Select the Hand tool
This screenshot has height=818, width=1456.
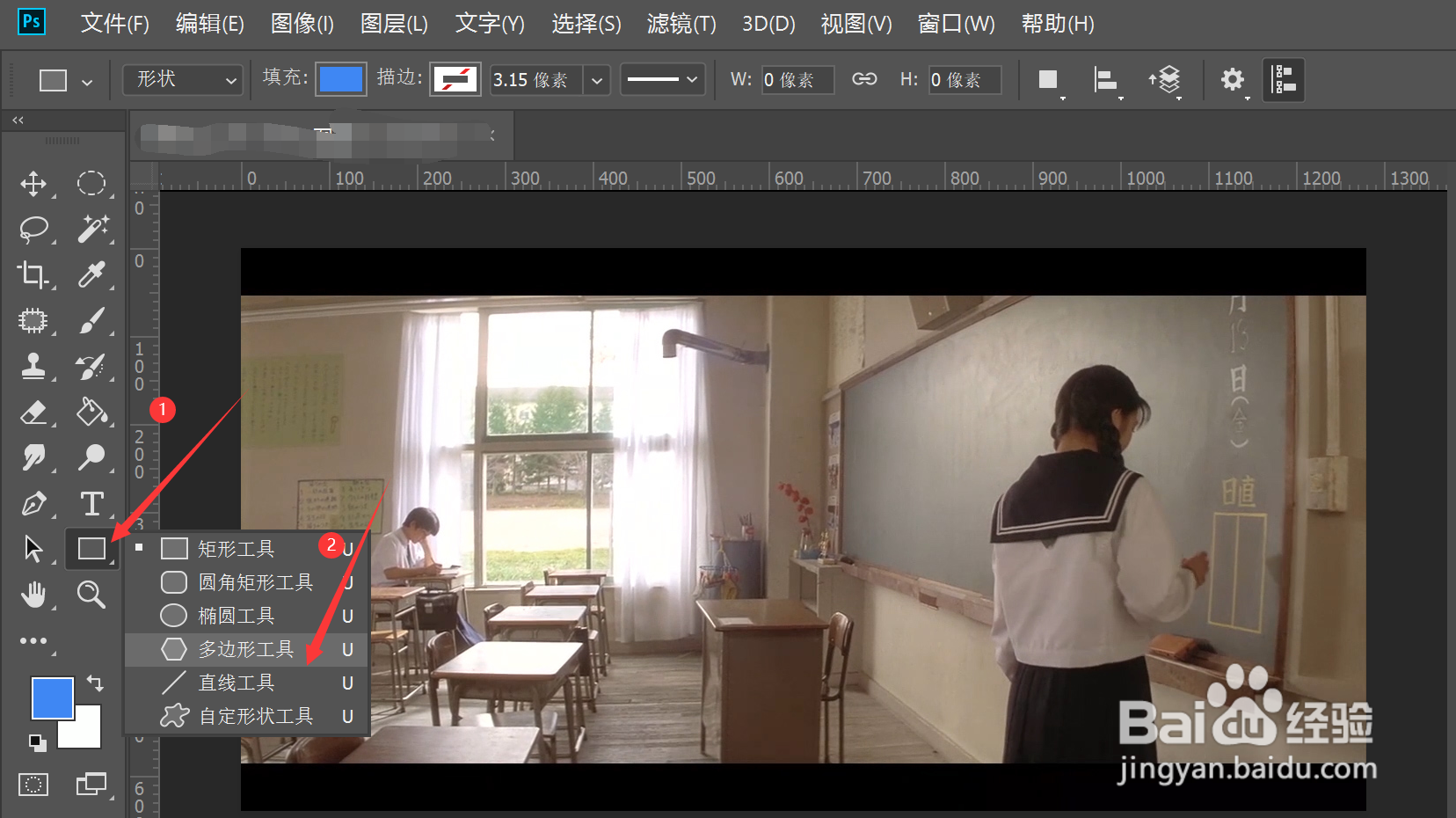[x=33, y=595]
